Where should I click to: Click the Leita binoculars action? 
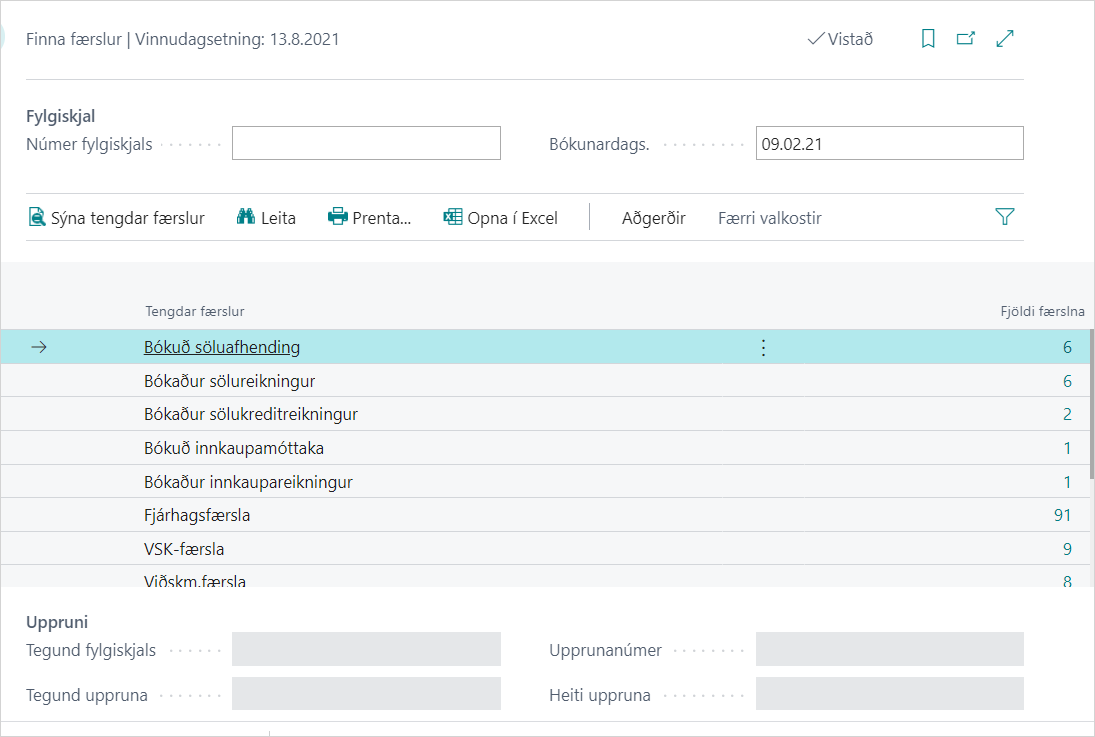[266, 218]
